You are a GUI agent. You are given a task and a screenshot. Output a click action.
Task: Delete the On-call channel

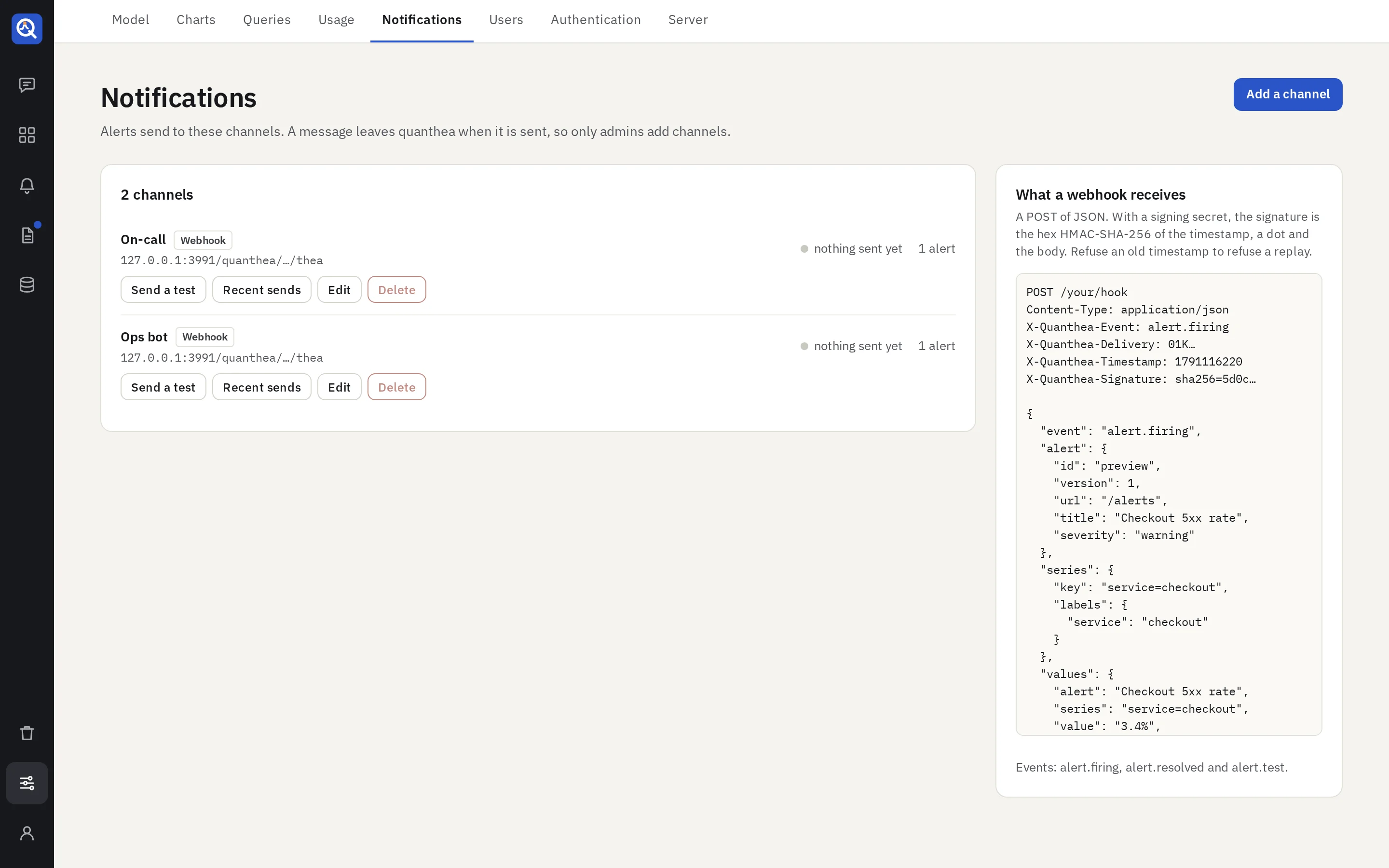click(x=396, y=290)
